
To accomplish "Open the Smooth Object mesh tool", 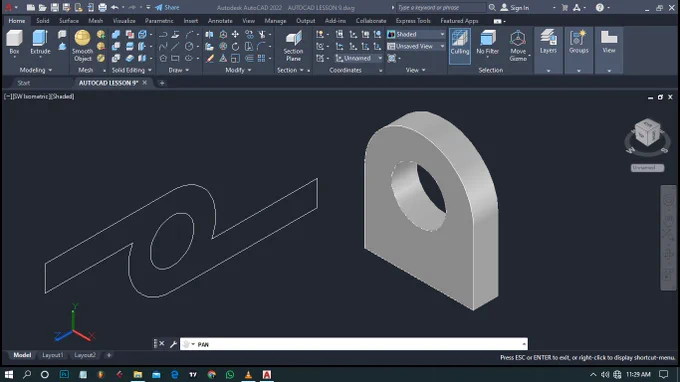I will click(x=82, y=46).
